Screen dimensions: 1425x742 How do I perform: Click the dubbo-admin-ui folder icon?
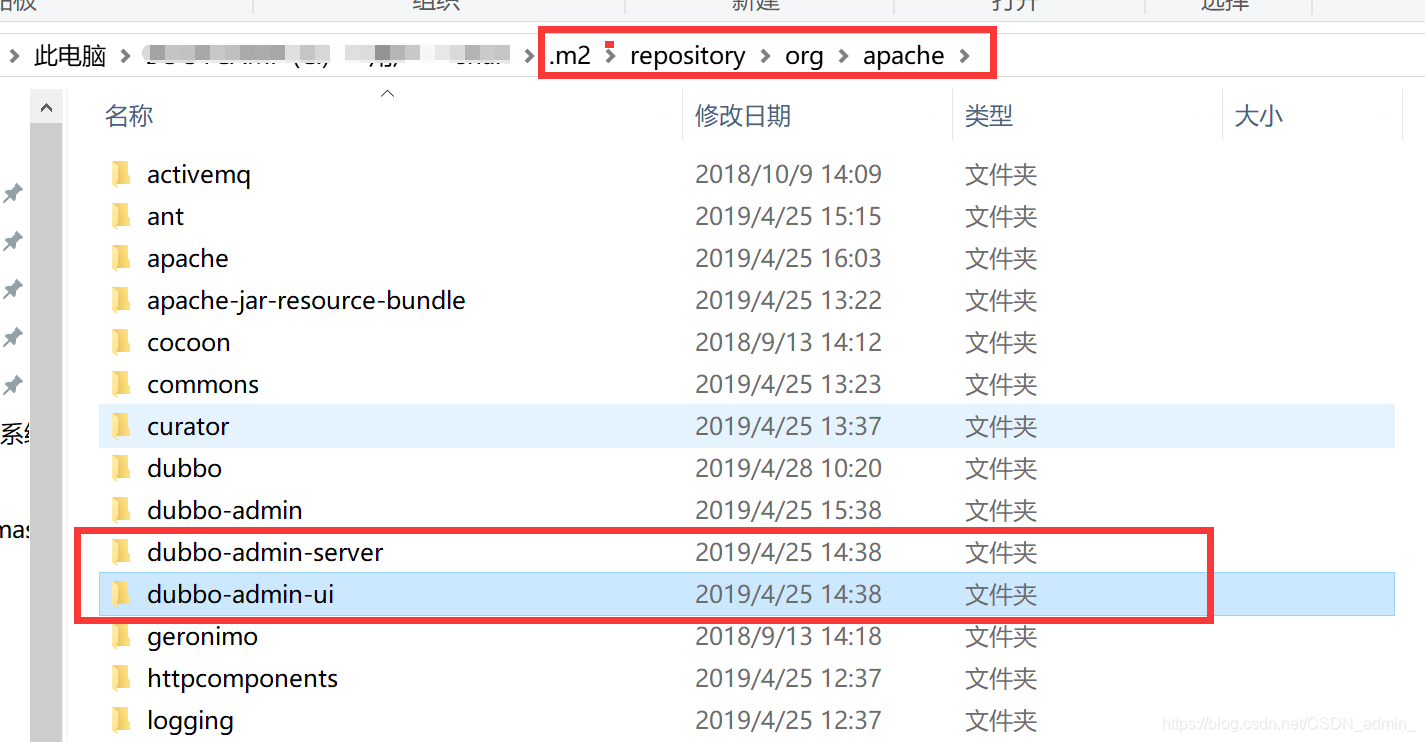[x=121, y=595]
